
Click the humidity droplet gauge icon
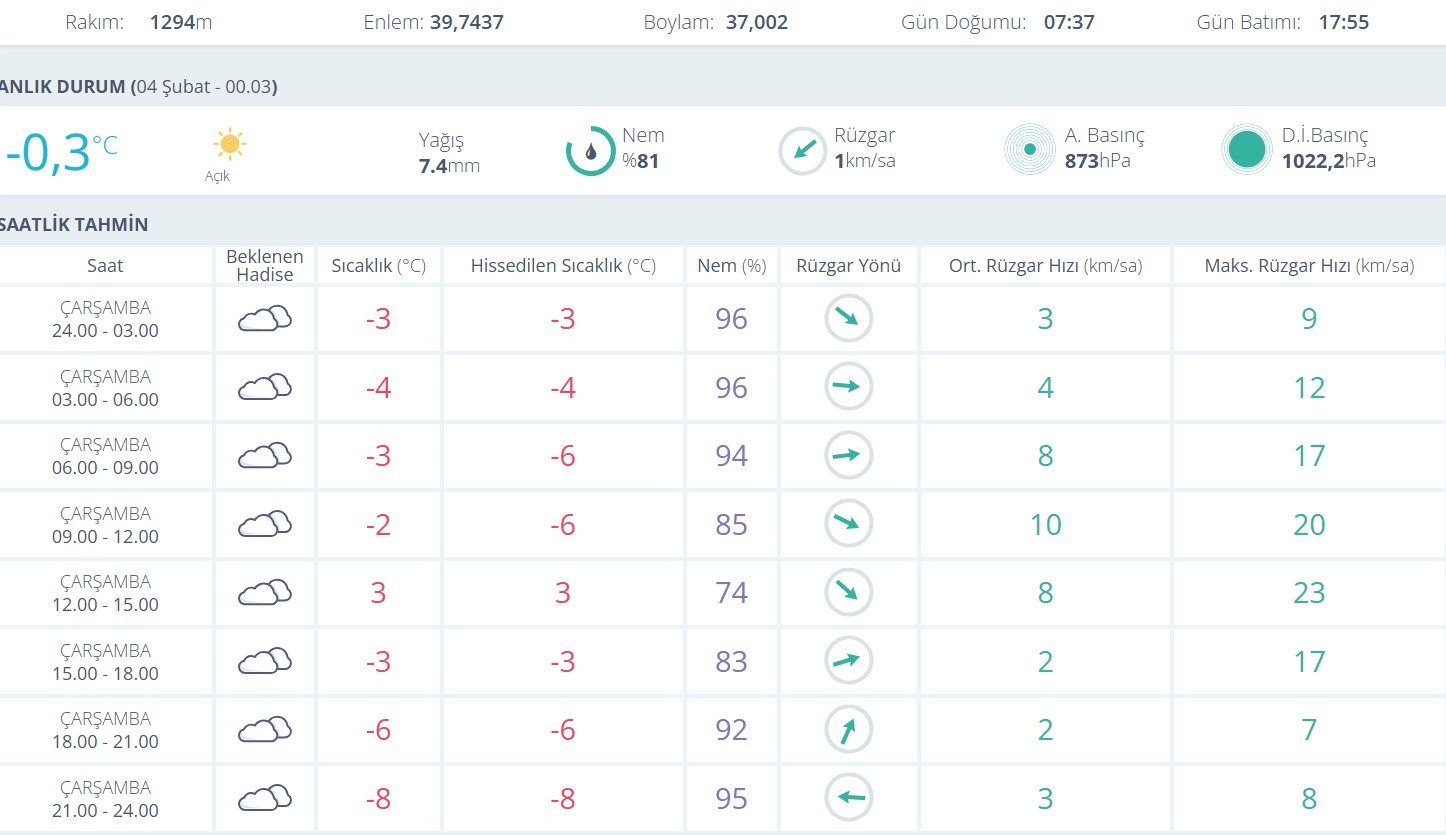590,151
